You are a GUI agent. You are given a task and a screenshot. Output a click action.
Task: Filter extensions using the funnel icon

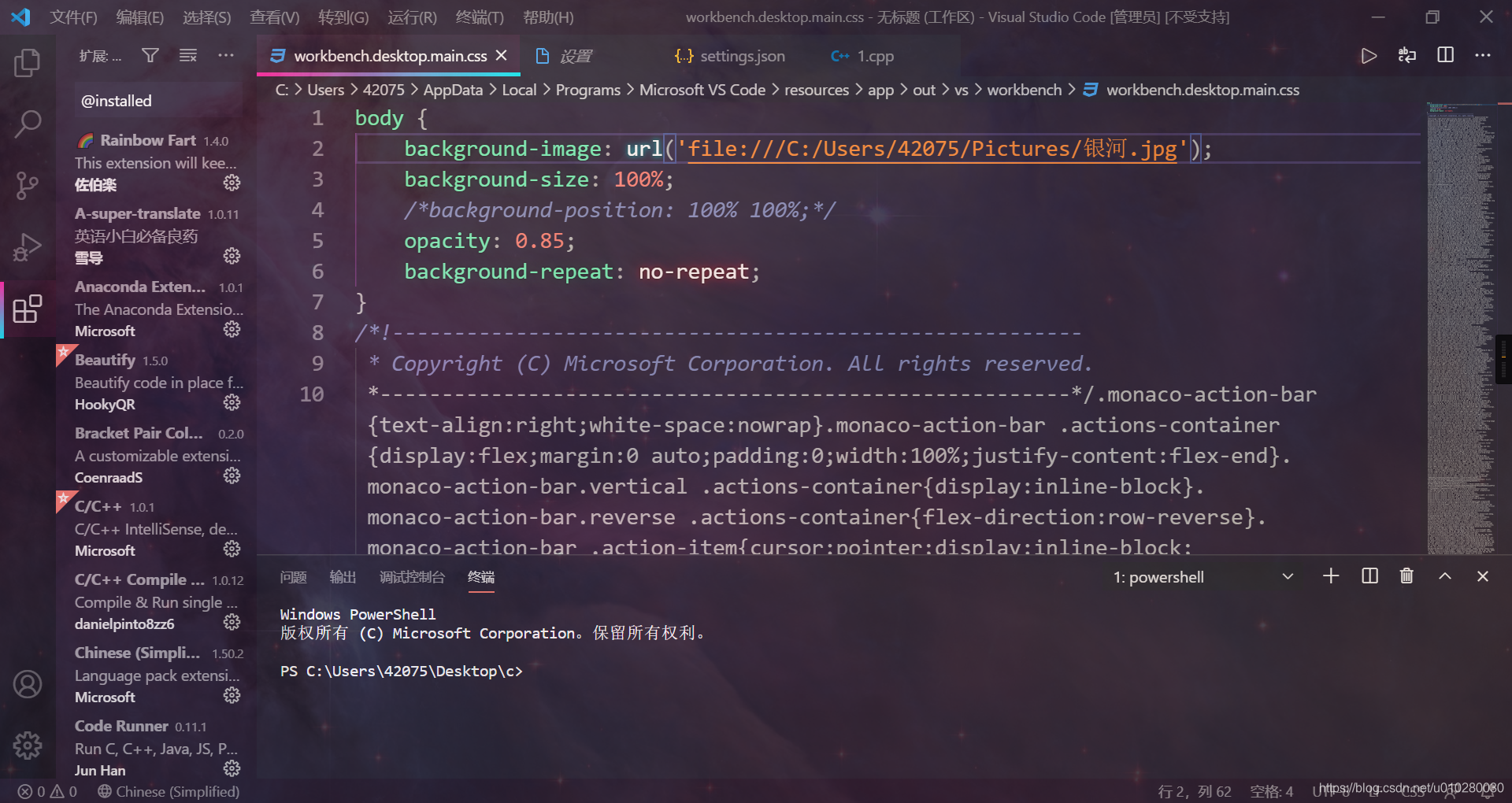(150, 55)
